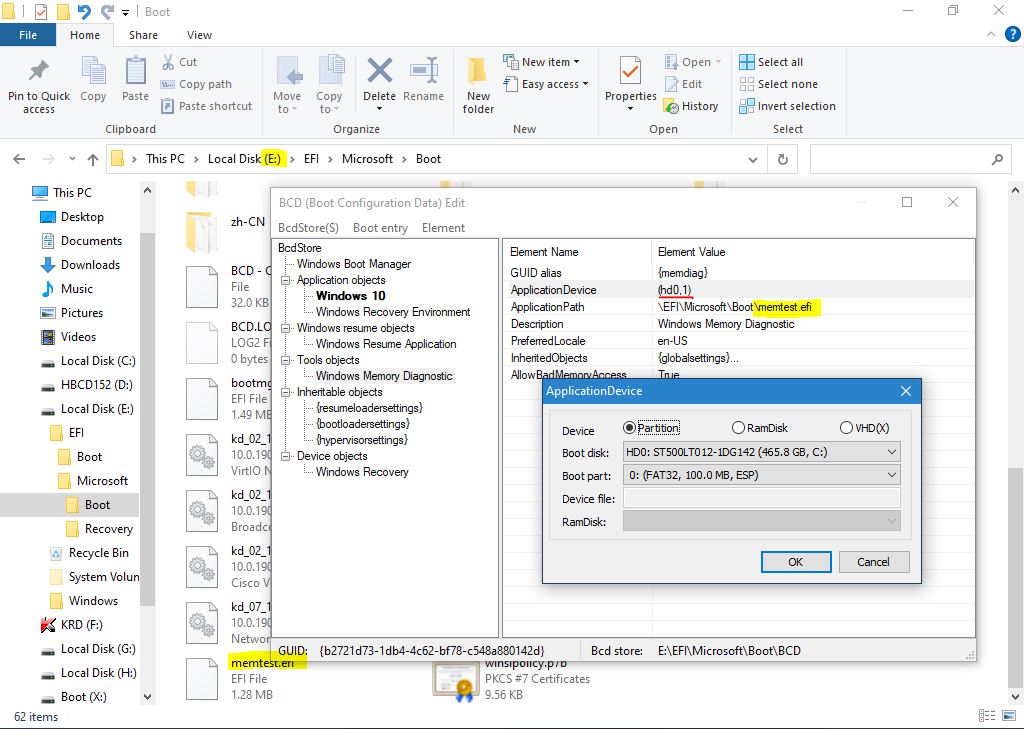Click Cancel in ApplicationDevice dialog
The image size is (1024, 729).
pos(873,562)
